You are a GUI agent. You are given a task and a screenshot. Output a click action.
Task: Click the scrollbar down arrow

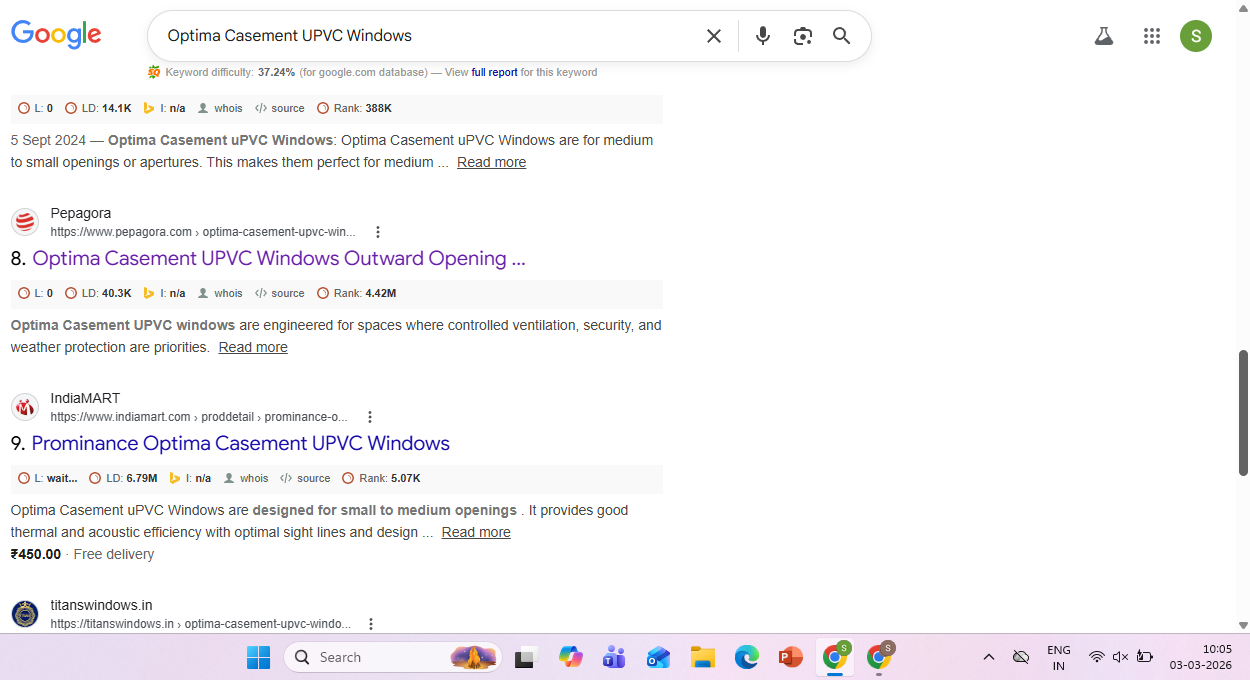pos(1243,625)
